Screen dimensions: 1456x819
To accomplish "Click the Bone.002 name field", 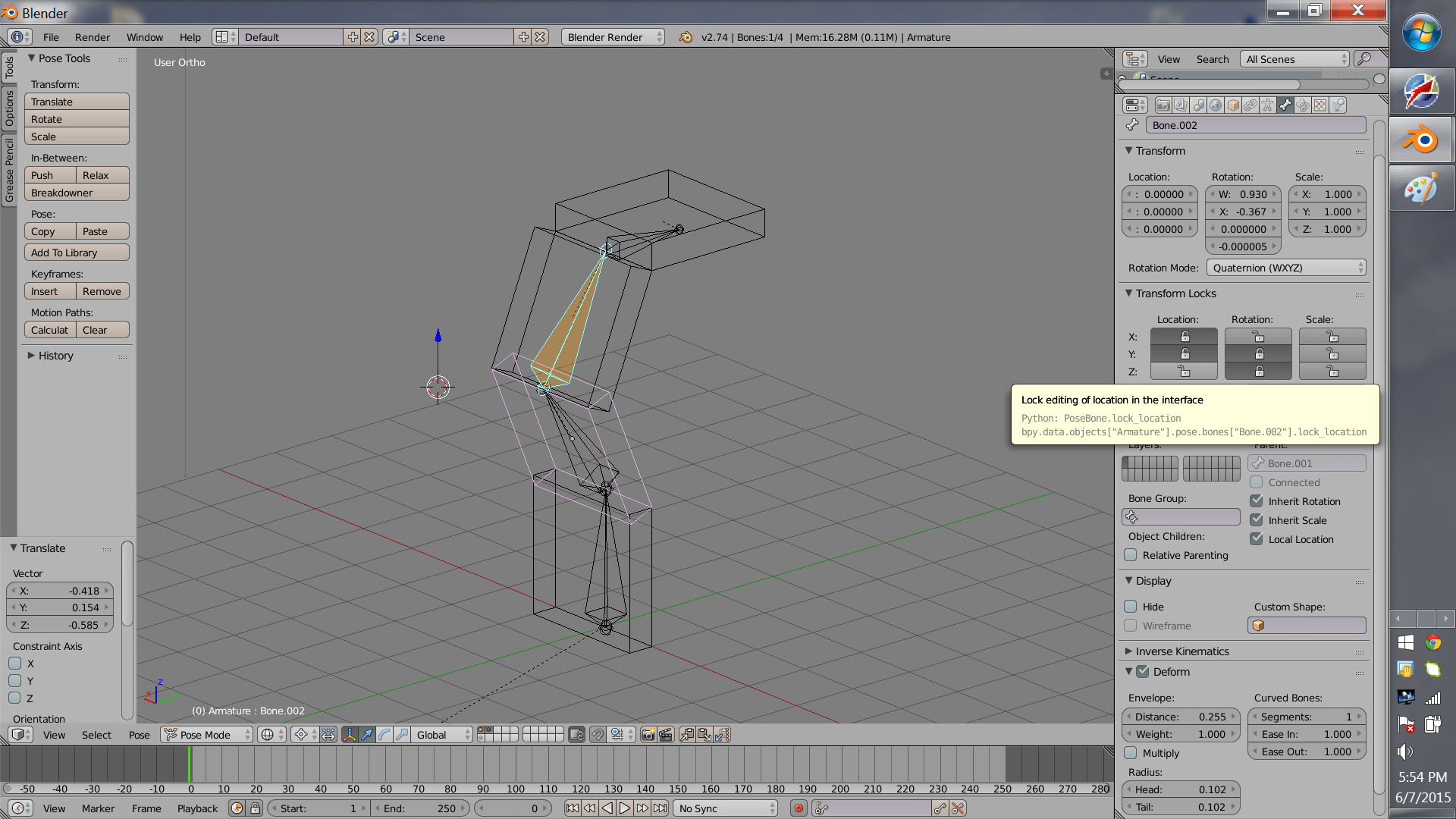I will 1255,125.
